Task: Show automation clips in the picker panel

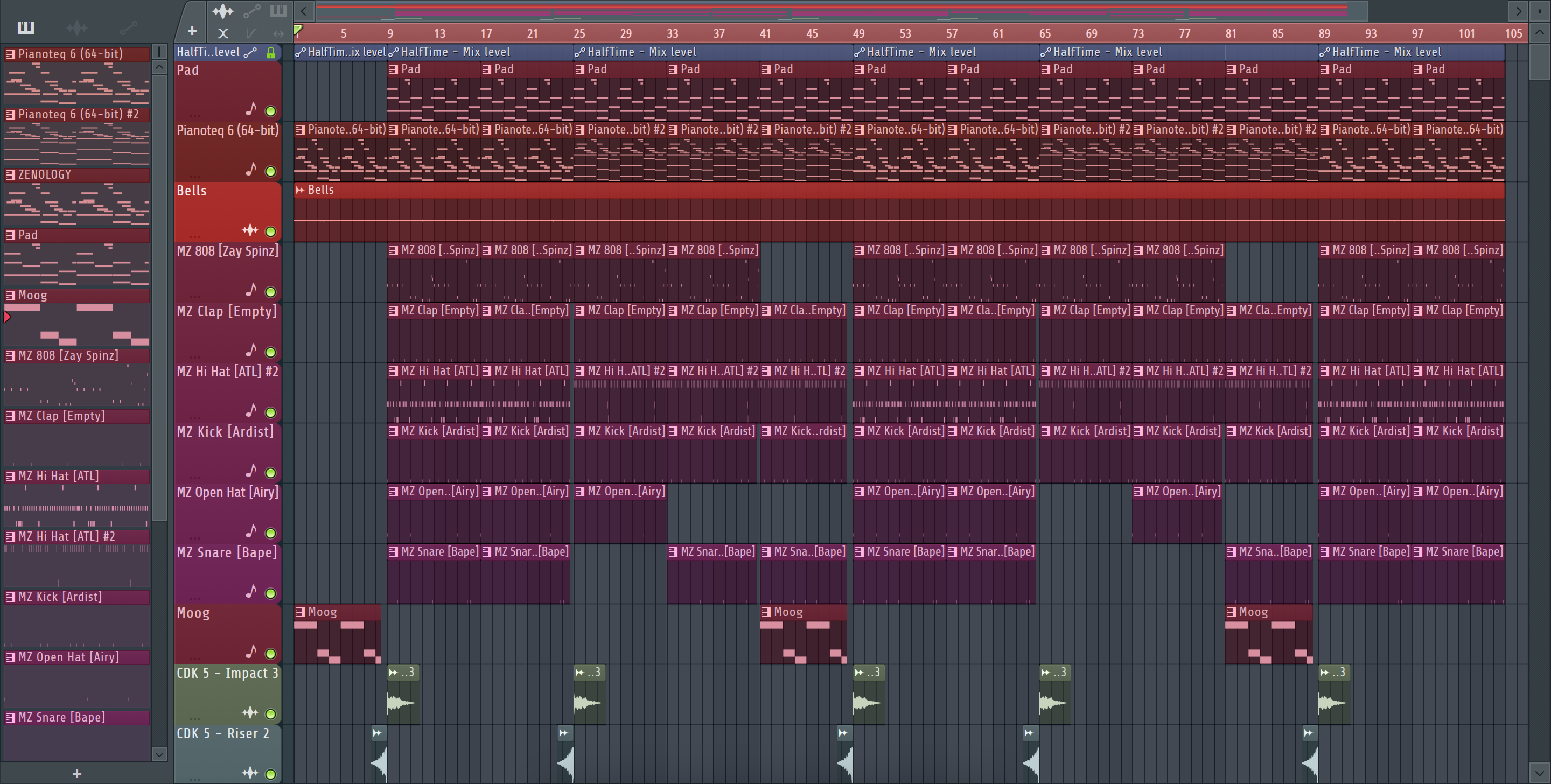Action: (x=128, y=27)
